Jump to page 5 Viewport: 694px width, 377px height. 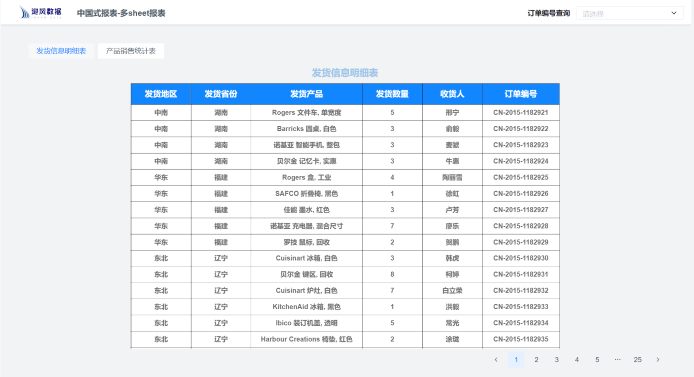[x=597, y=360]
